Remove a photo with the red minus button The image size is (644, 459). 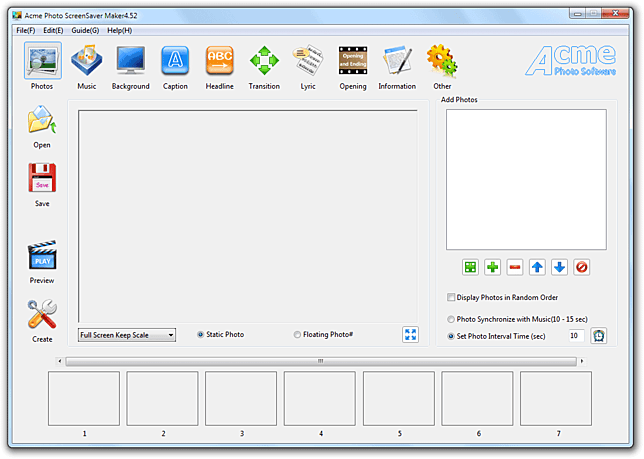(x=515, y=267)
